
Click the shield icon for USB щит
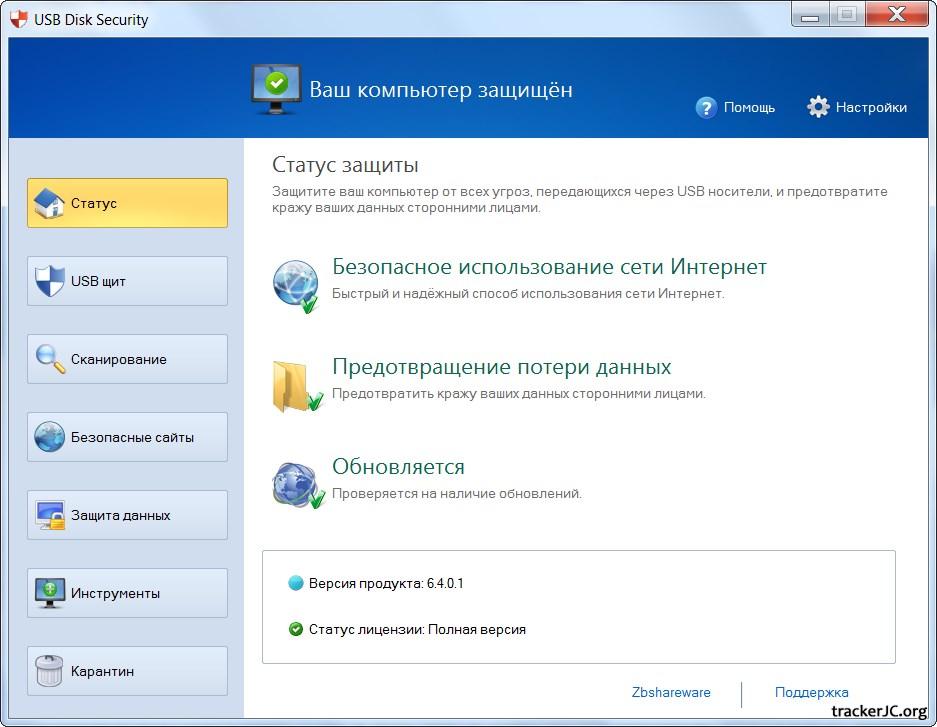pos(50,281)
